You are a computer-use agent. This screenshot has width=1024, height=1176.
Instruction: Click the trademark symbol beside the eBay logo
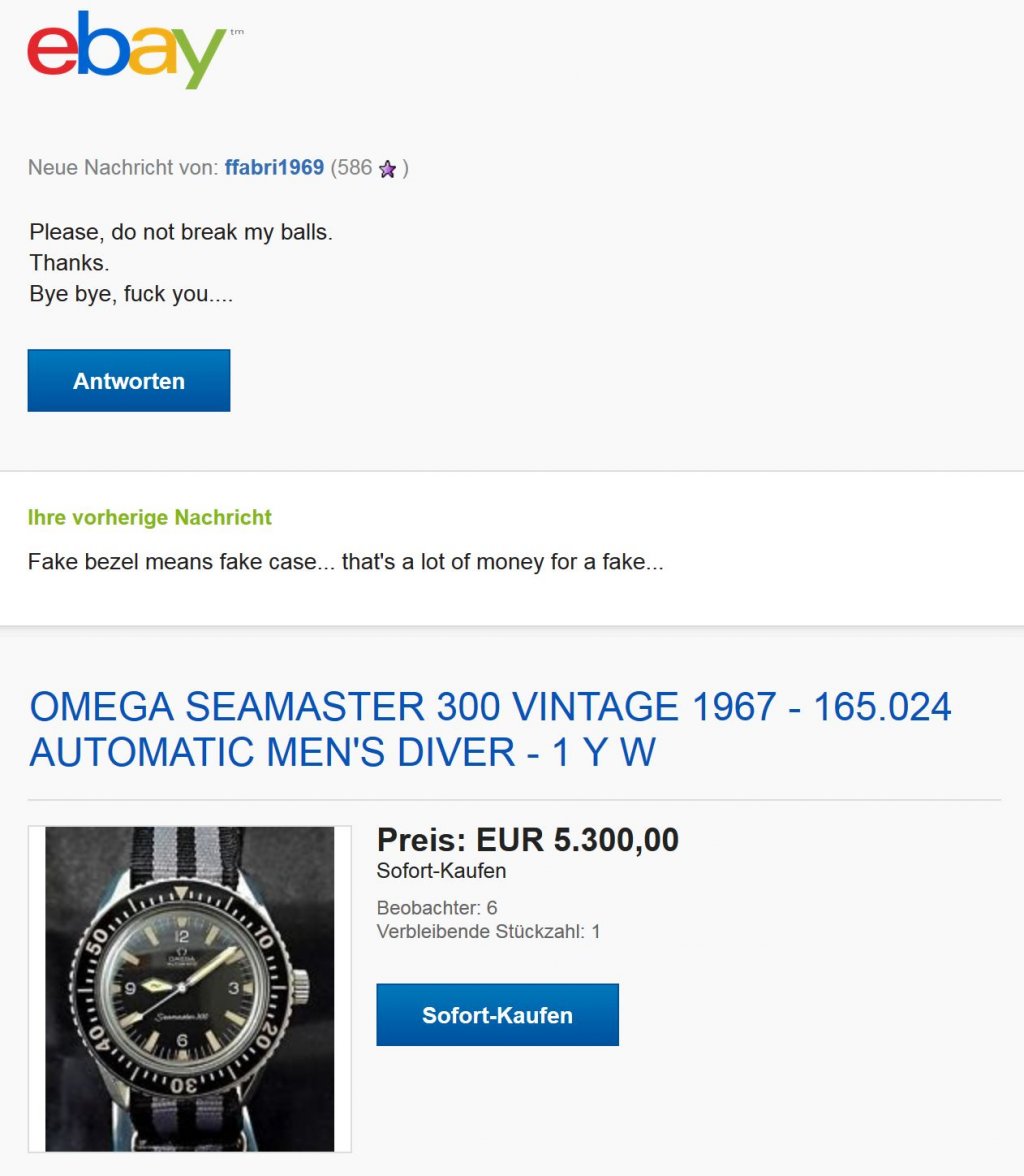(236, 33)
